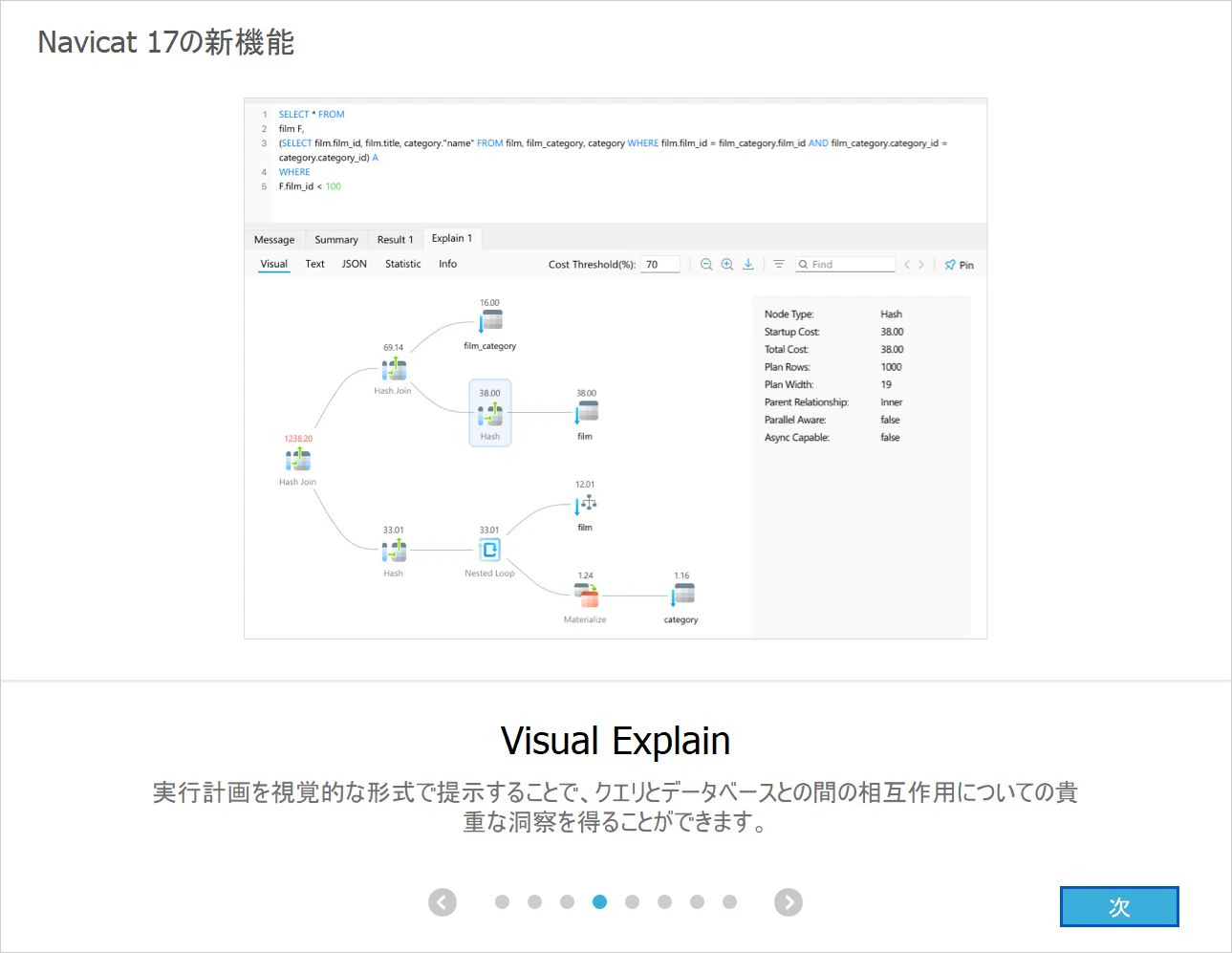
Task: Click the 'Parallel Aware:' property label
Action: point(795,420)
